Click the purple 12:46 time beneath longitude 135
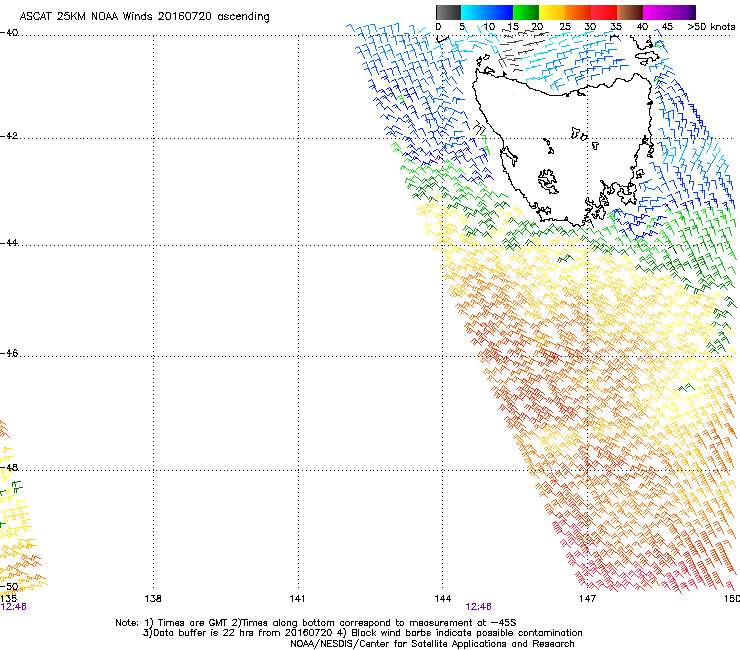 (x=13, y=607)
